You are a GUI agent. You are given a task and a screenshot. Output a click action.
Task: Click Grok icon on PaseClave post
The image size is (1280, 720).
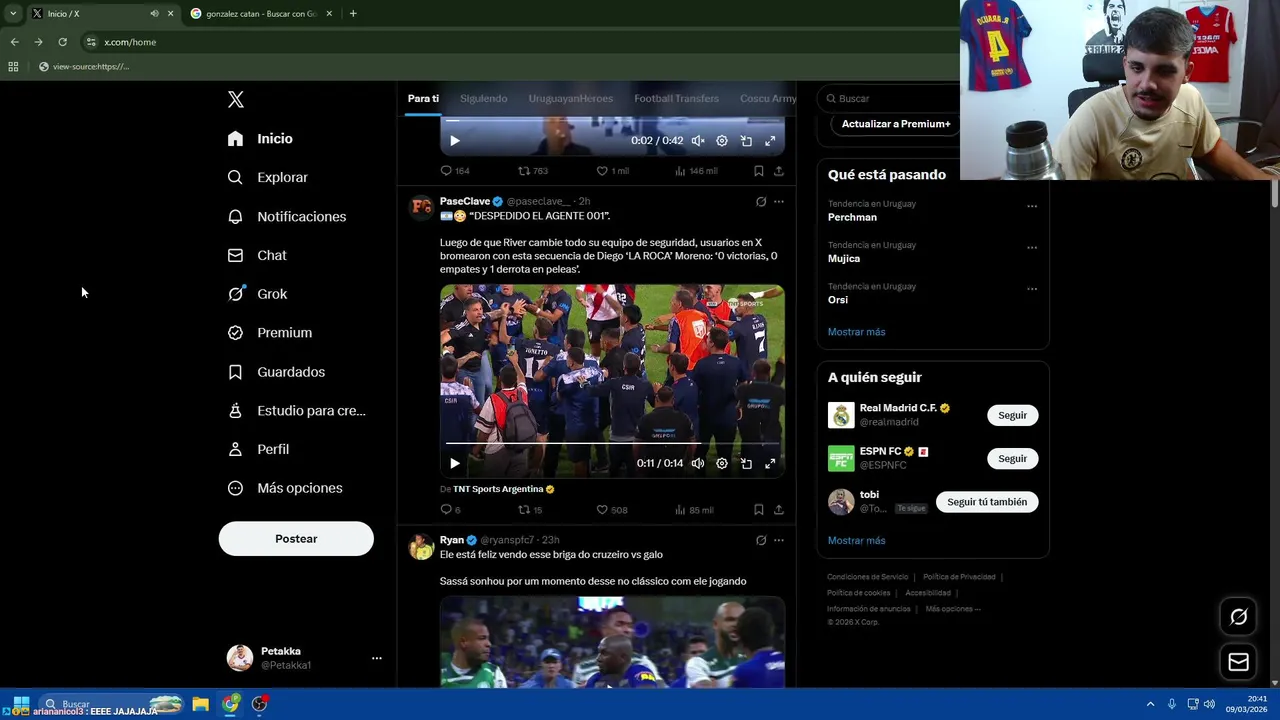(x=761, y=202)
